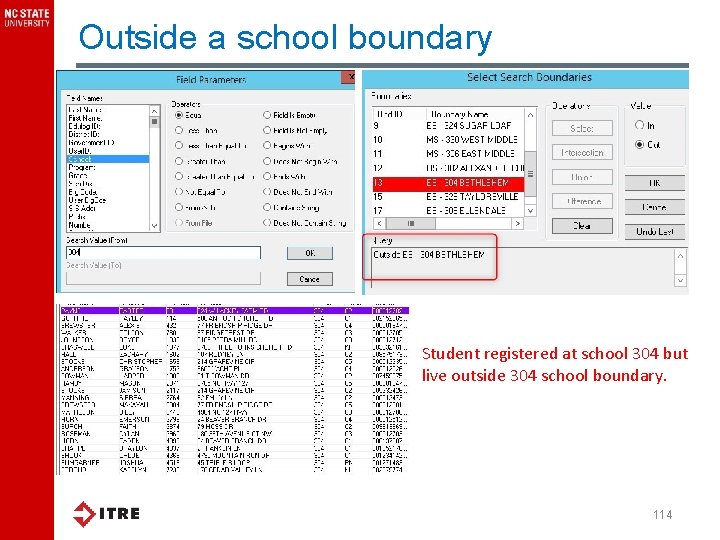Click the Boundary Name column header
The height and width of the screenshot is (540, 720).
[475, 114]
